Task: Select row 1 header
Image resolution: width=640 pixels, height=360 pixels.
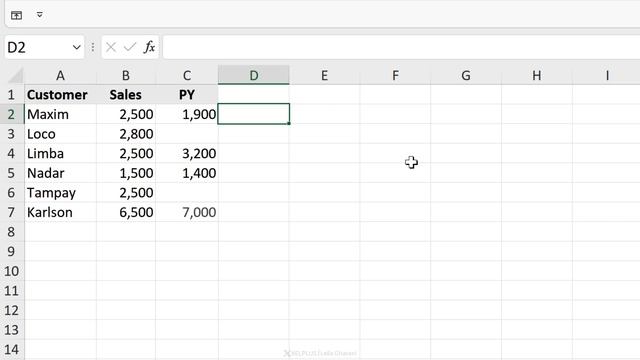Action: pos(11,95)
